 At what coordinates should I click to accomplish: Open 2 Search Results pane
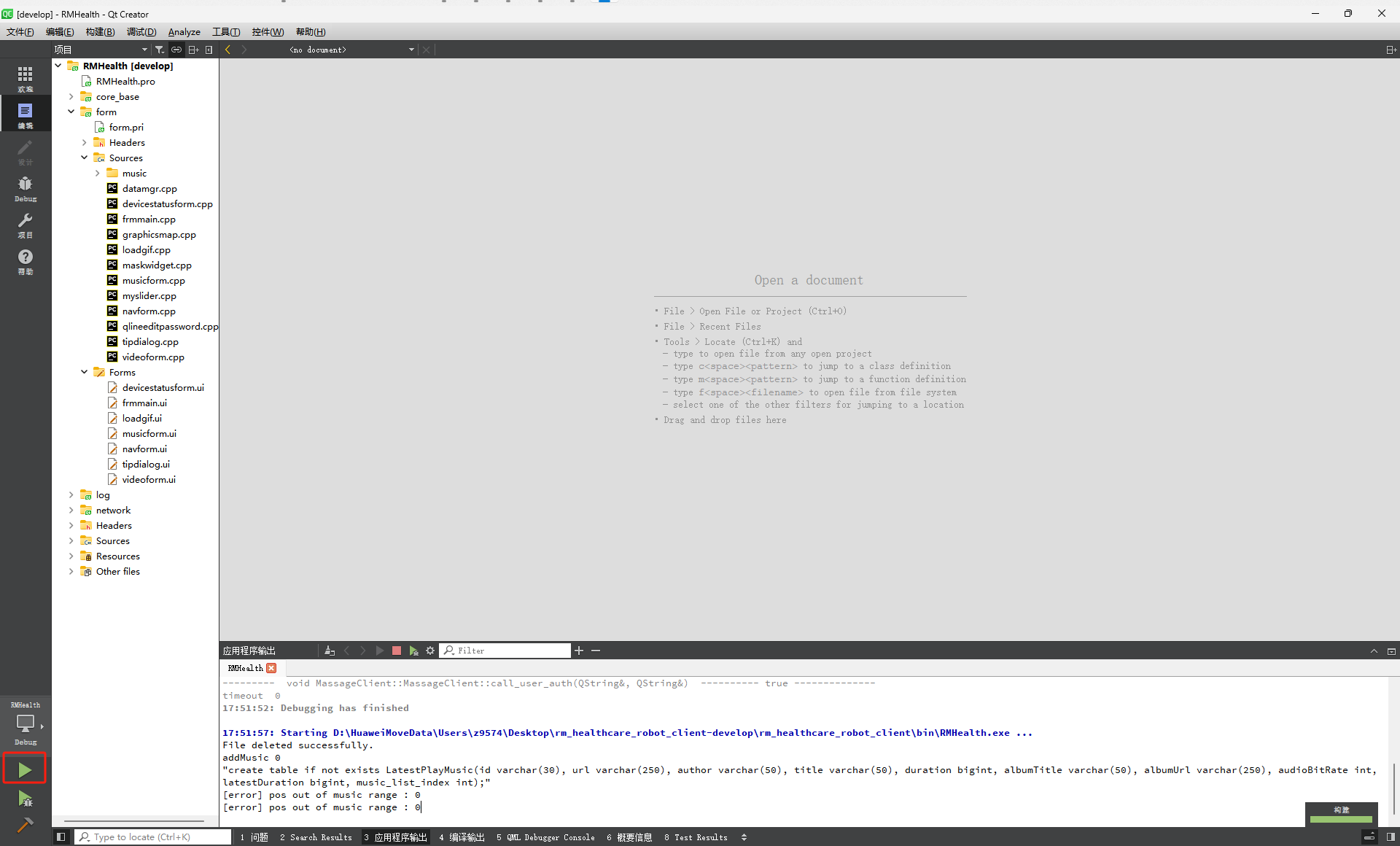point(316,837)
